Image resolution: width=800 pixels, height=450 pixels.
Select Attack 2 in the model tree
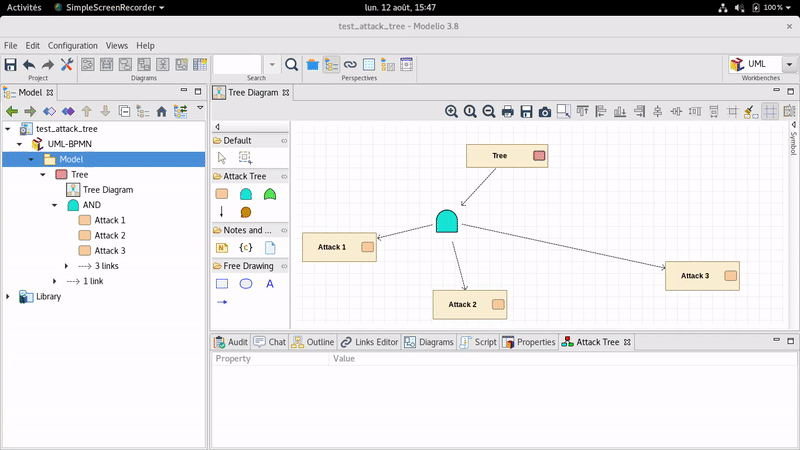click(109, 236)
